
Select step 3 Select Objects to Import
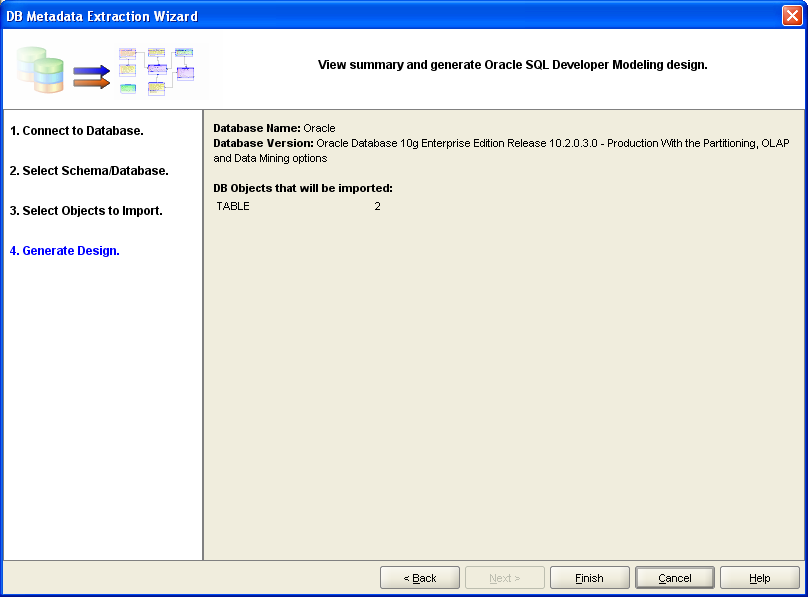86,211
